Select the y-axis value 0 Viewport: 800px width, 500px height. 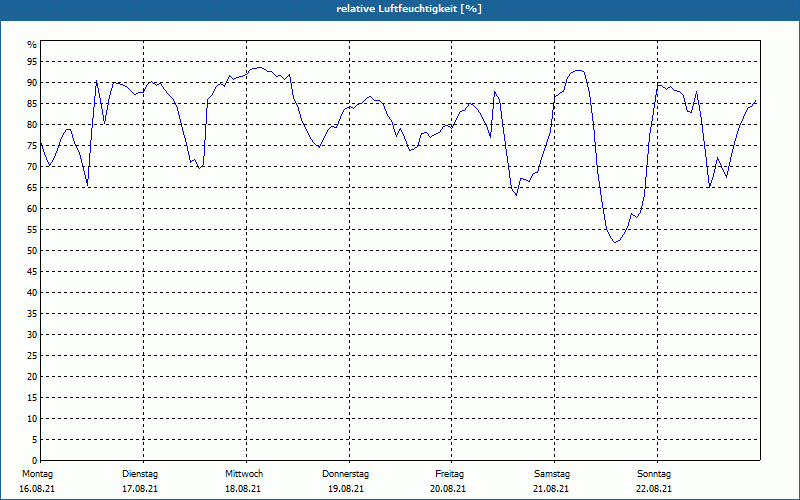pyautogui.click(x=35, y=461)
